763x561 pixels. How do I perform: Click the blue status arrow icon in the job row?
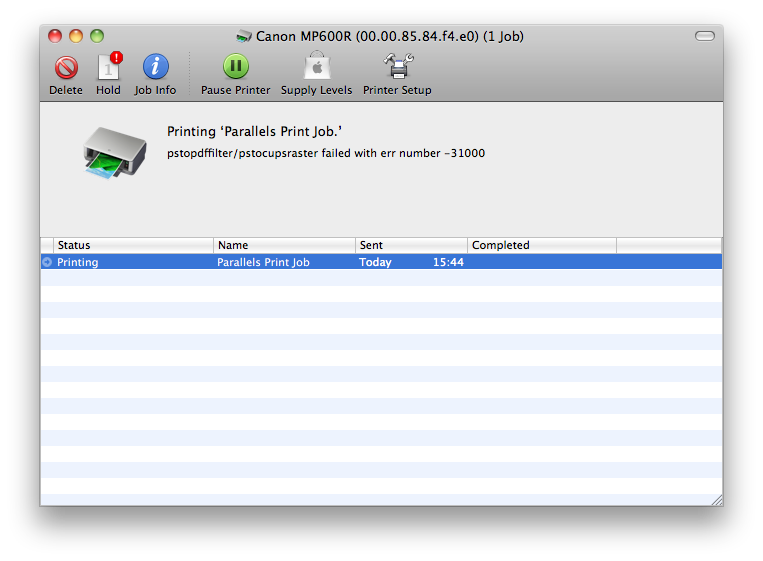tap(47, 262)
